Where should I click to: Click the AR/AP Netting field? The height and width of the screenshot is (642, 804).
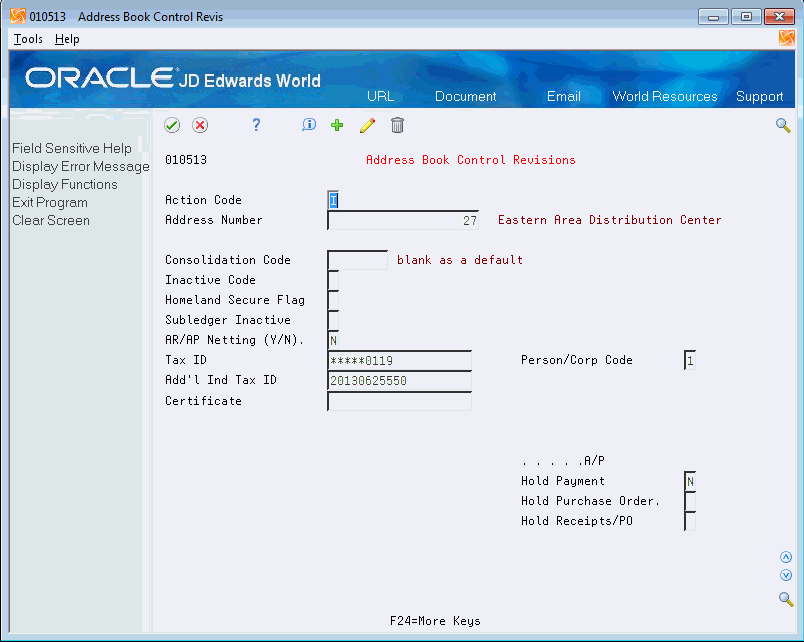point(333,340)
